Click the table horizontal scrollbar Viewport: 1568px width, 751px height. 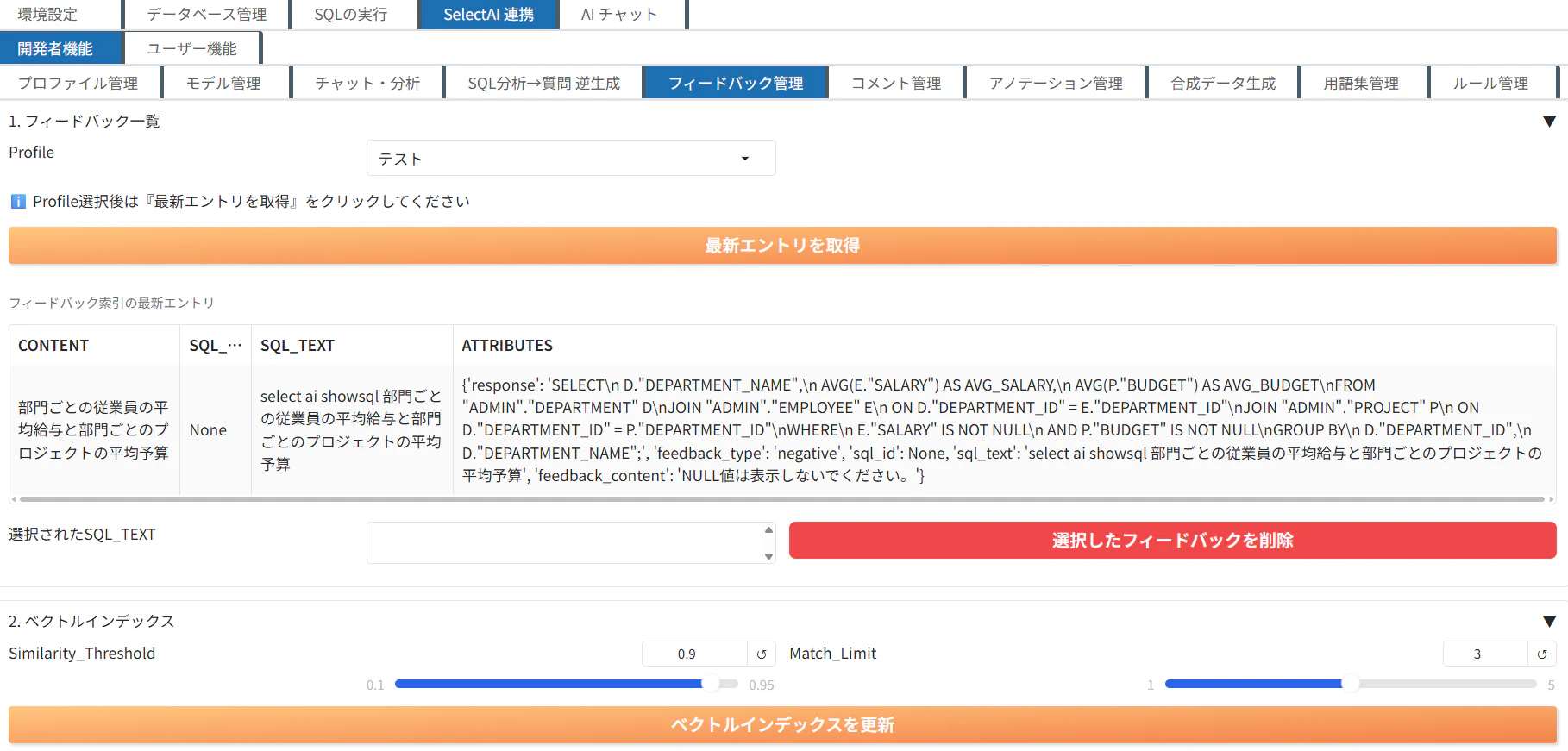coord(782,499)
